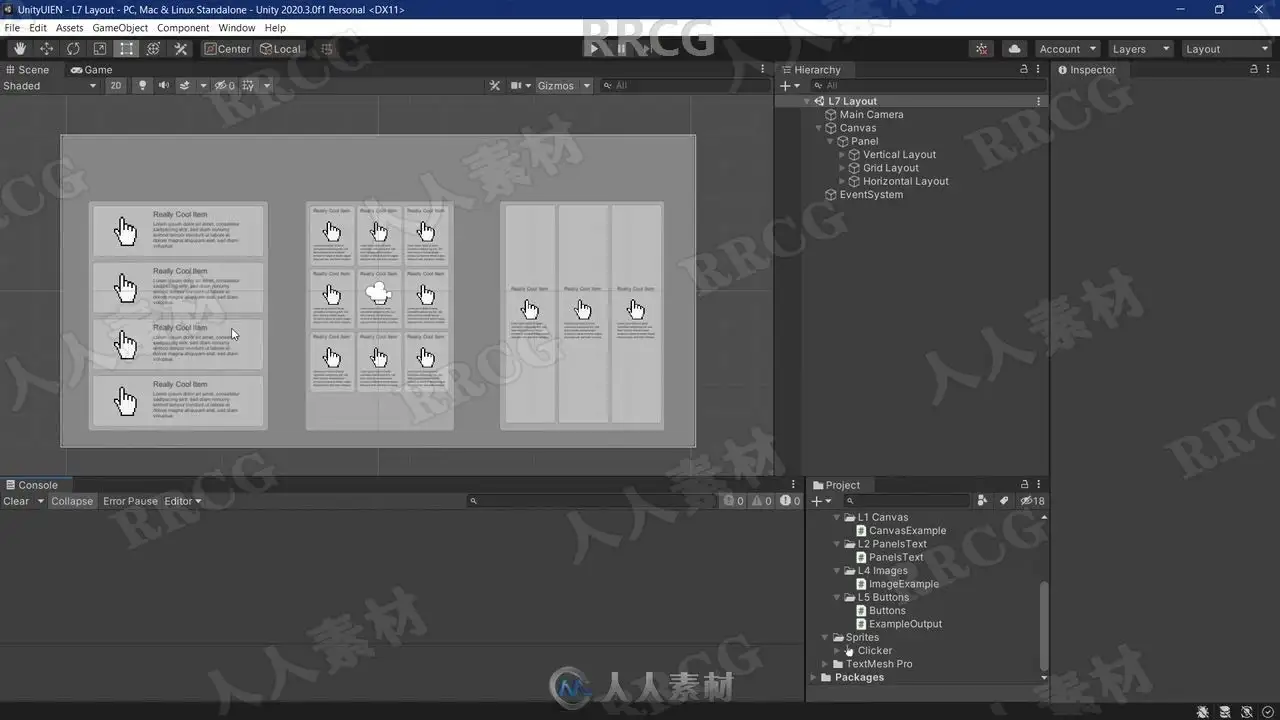Toggle scene lighting

(x=142, y=86)
